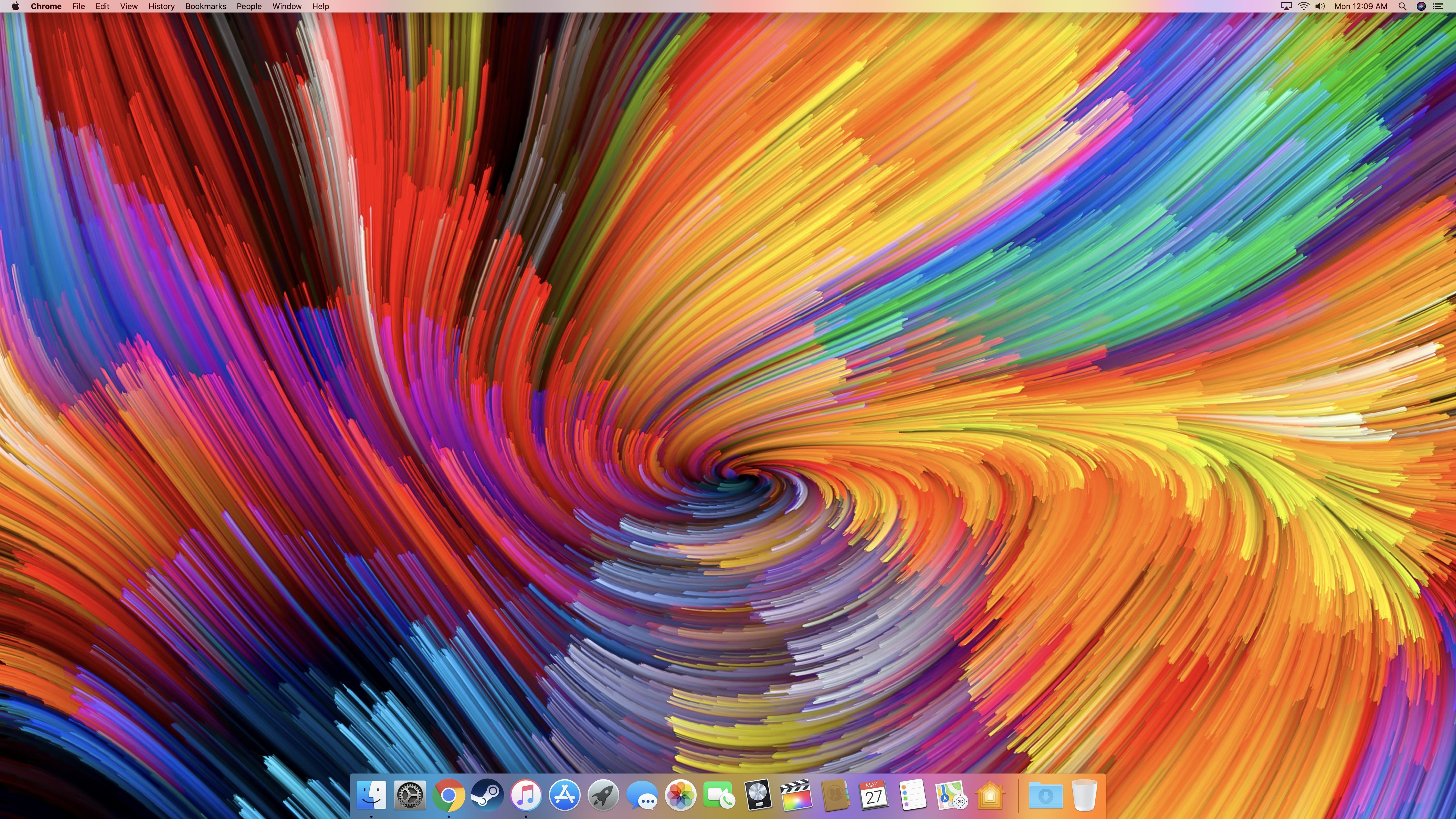Screen dimensions: 1456x819
Task: Open the Trash in dock
Action: pos(1084,795)
